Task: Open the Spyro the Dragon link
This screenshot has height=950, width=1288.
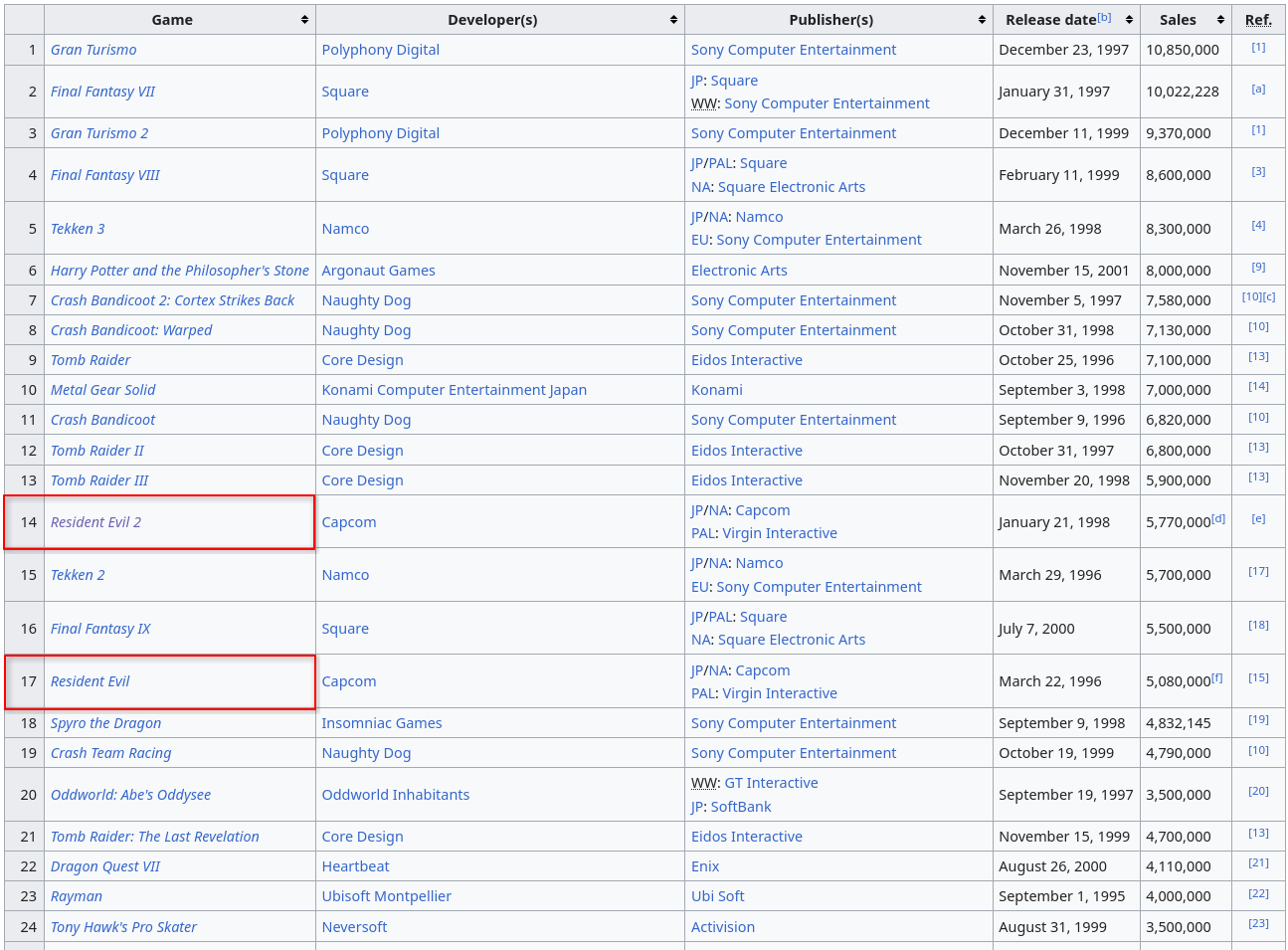Action: [x=105, y=723]
